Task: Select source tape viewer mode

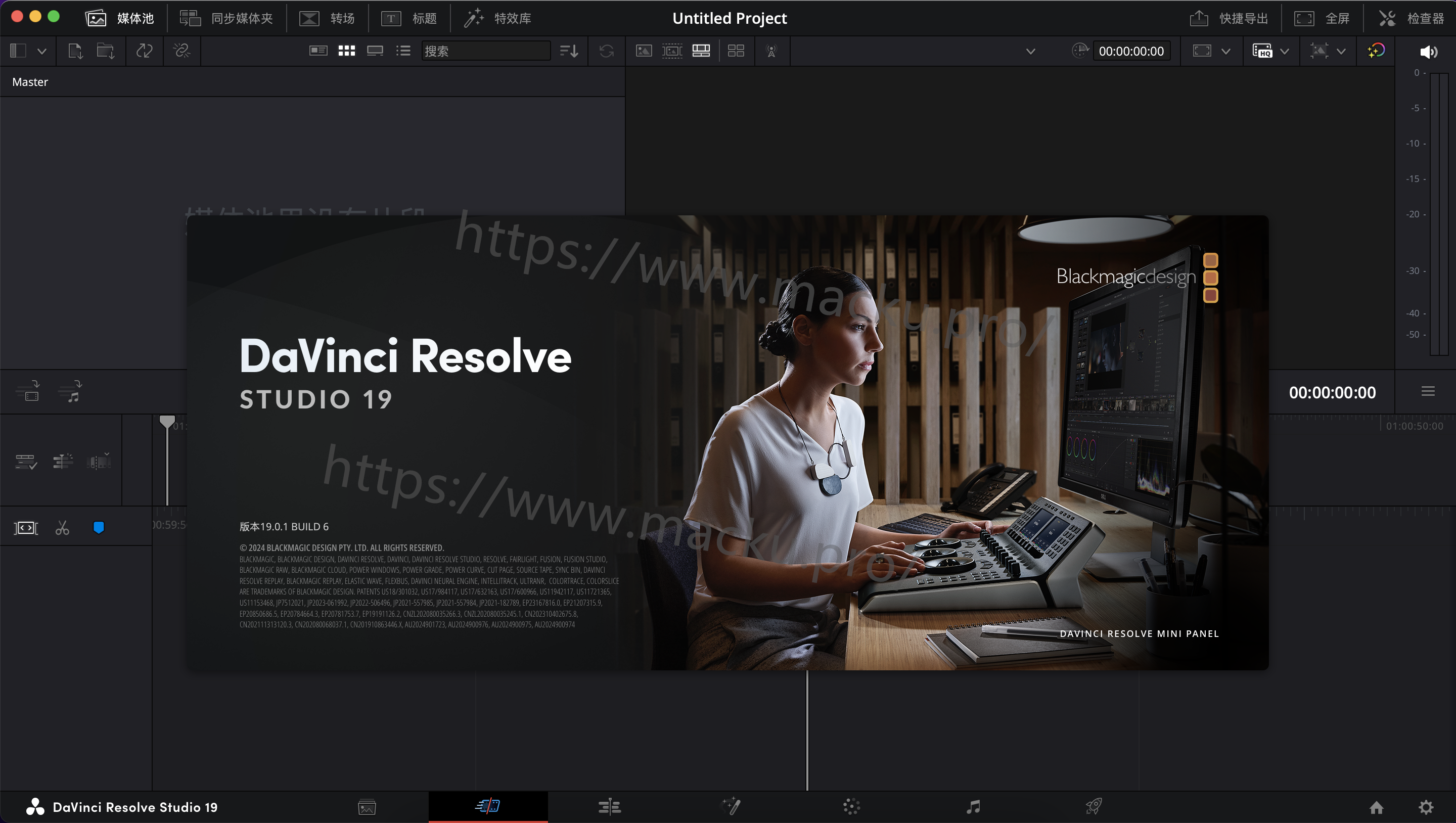Action: 672,51
